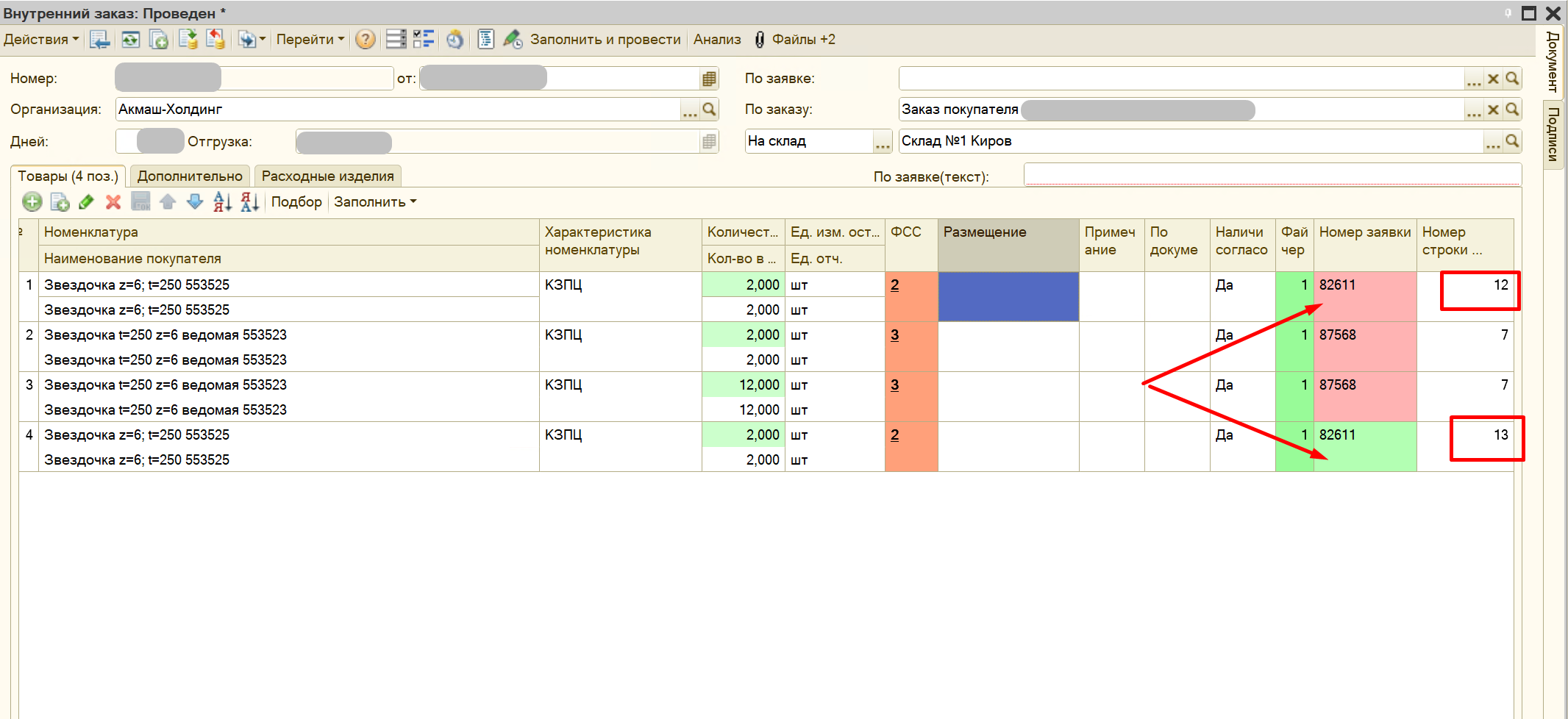
Task: Select green Номер заявки 82611 cell in row 4
Action: pos(1365,447)
